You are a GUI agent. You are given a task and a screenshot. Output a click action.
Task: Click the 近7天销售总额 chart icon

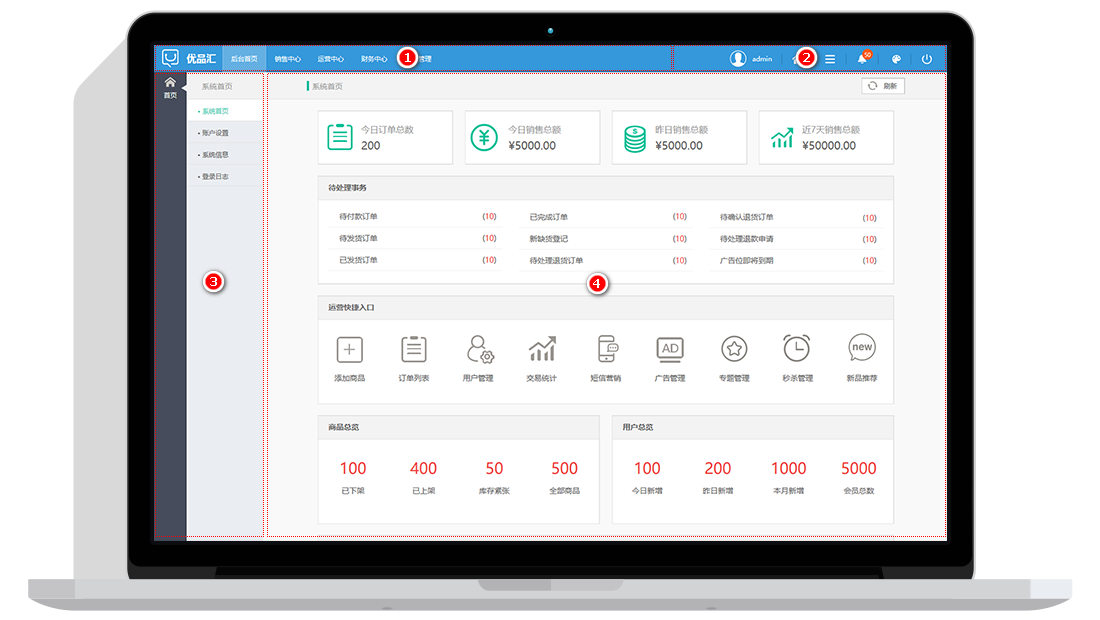click(782, 138)
